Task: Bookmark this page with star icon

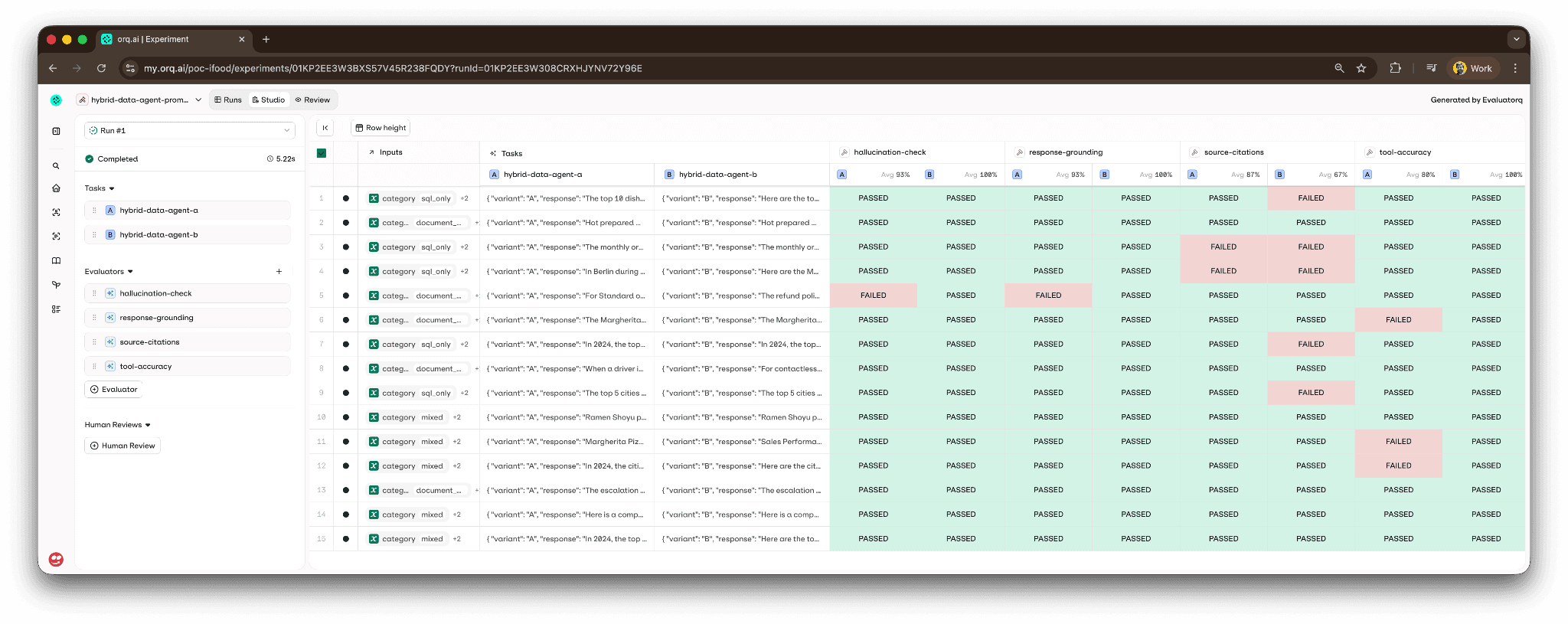Action: [x=1361, y=68]
